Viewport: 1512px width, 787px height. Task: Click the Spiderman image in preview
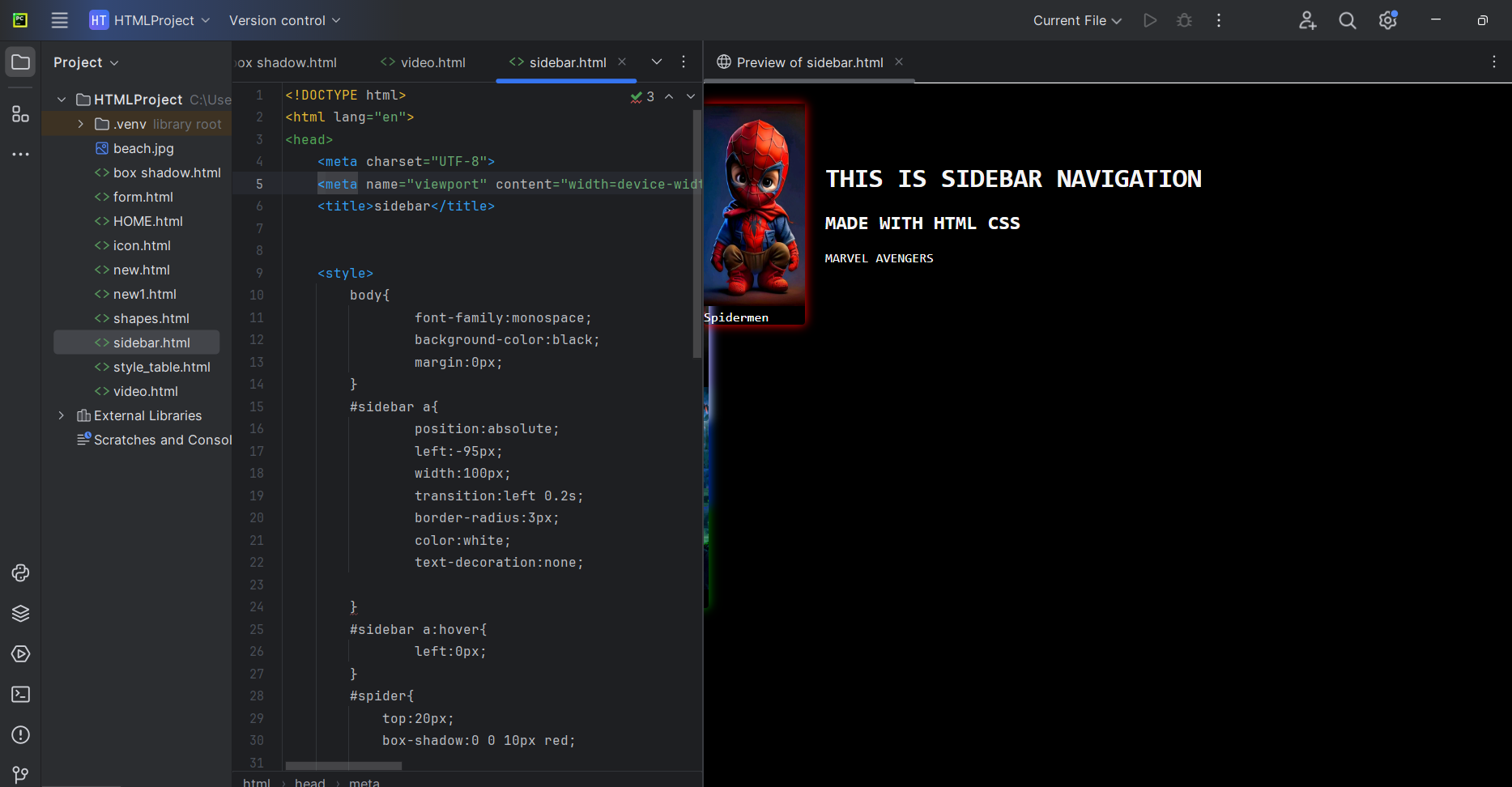754,204
